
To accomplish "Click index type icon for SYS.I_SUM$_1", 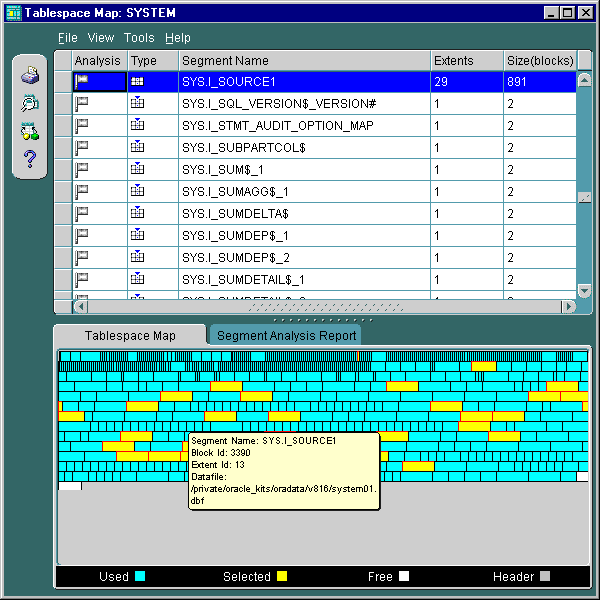I will pos(137,168).
